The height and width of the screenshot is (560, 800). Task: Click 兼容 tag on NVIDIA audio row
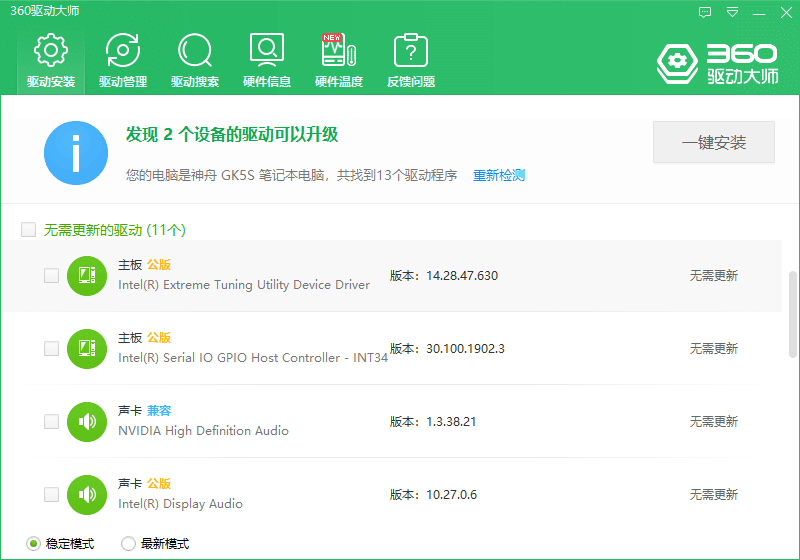pyautogui.click(x=159, y=411)
